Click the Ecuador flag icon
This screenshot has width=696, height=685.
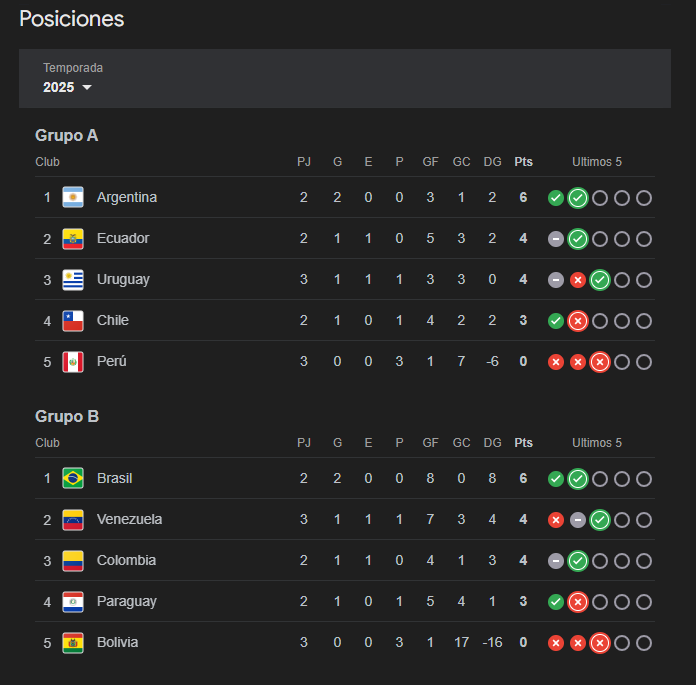point(73,238)
